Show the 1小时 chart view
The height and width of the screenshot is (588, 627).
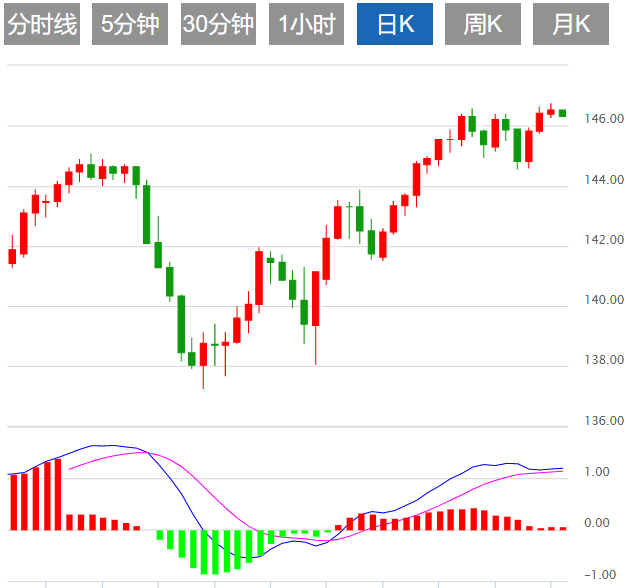pyautogui.click(x=306, y=25)
